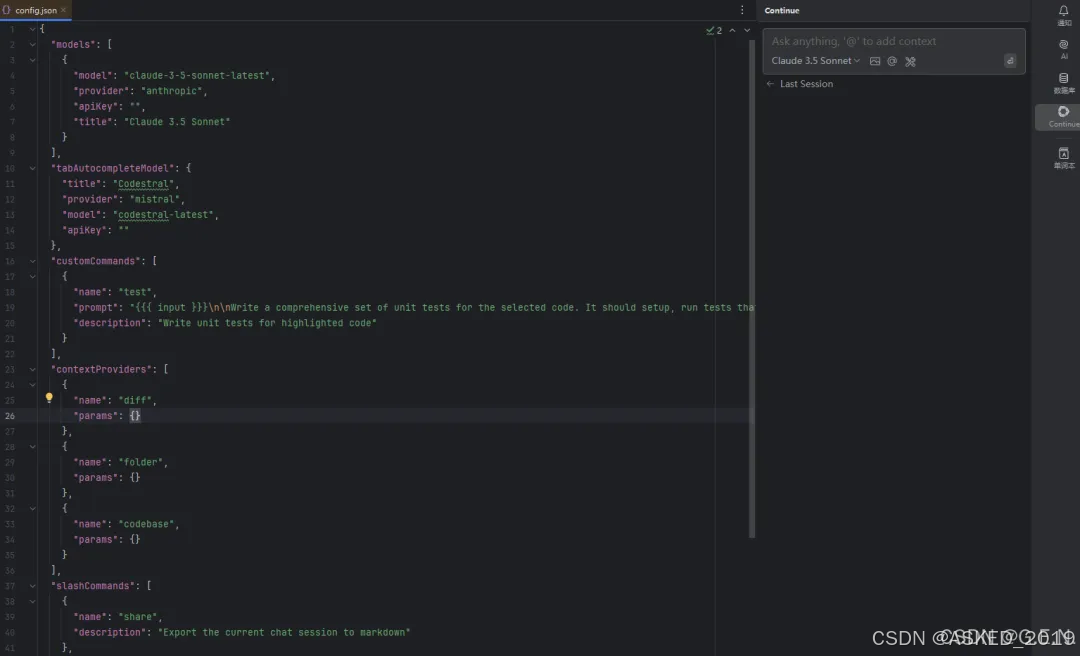Click the "slashCommands" key text
1080x656 pixels.
tap(93, 586)
